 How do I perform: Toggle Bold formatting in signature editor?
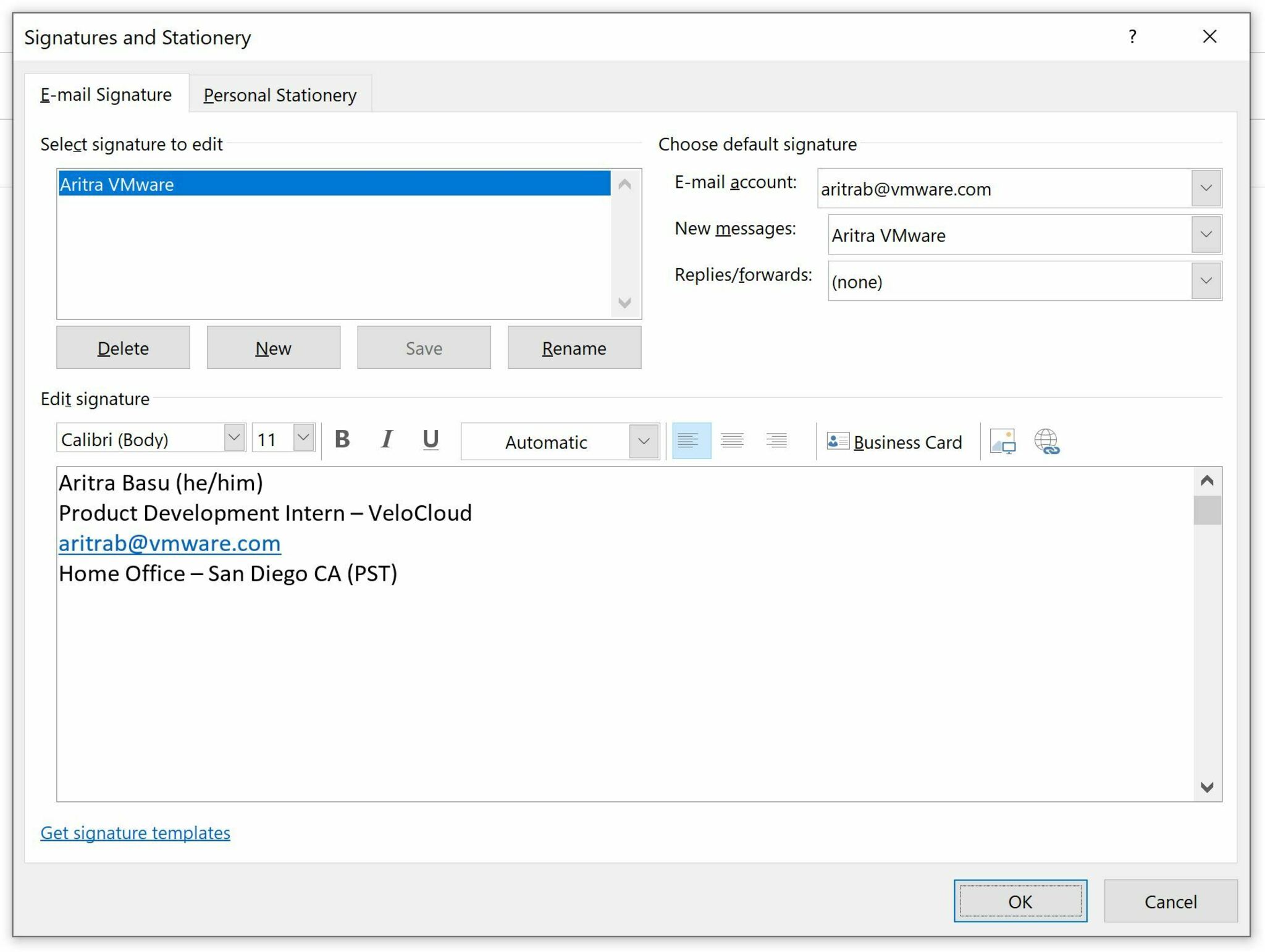point(342,440)
